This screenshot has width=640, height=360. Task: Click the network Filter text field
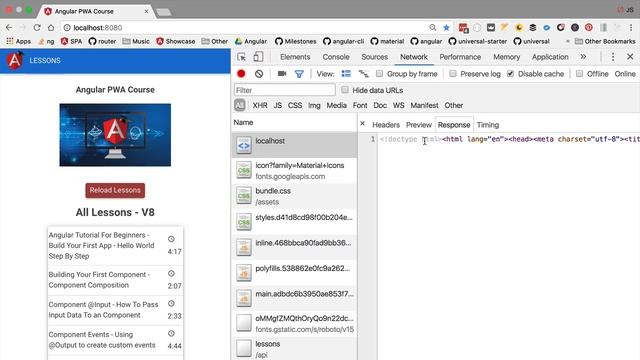click(x=284, y=90)
